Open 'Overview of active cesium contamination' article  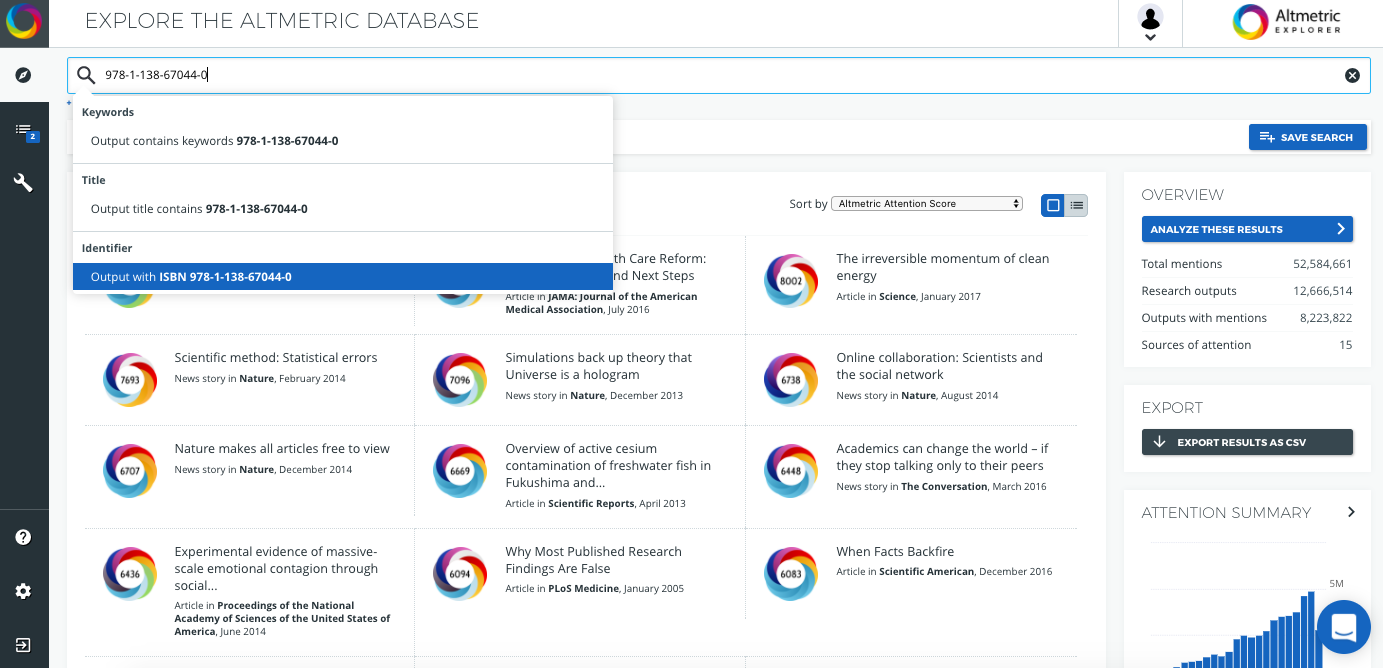608,466
